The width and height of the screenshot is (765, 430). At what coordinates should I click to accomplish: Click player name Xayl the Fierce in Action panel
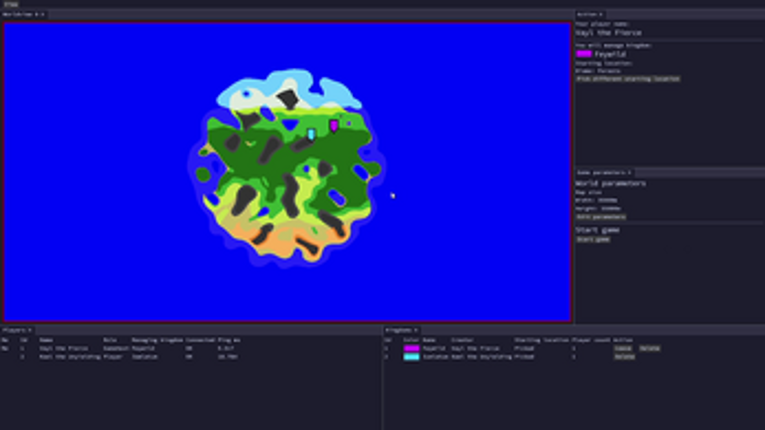coord(608,33)
